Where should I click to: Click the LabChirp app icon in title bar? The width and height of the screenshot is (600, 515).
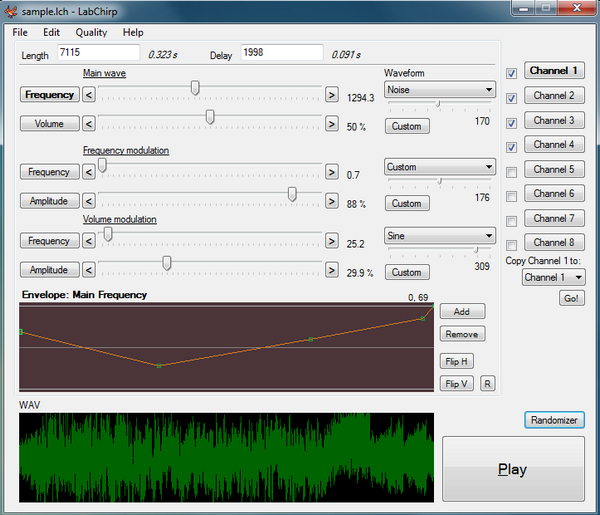coord(11,11)
